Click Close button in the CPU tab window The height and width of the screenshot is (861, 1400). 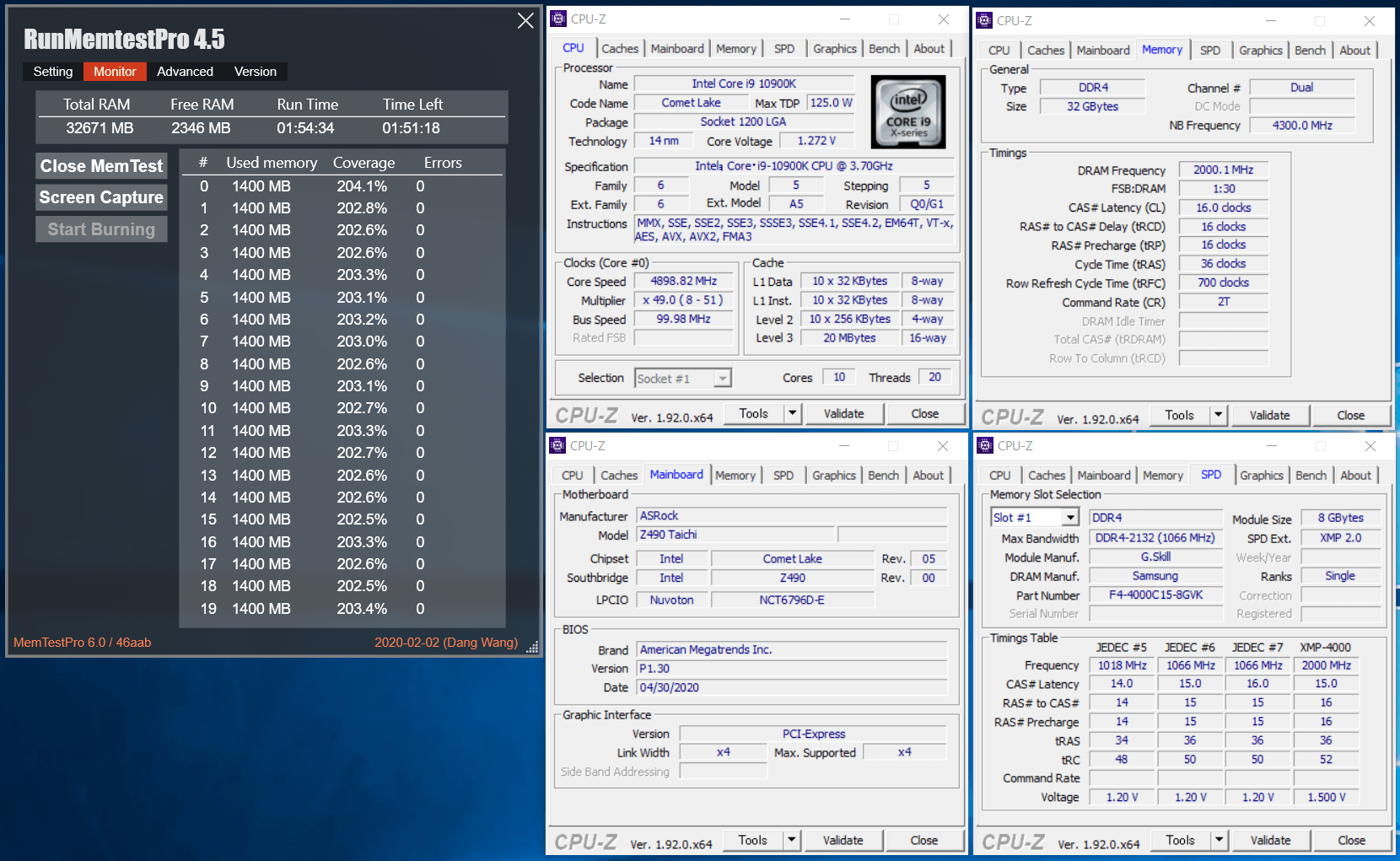point(925,413)
